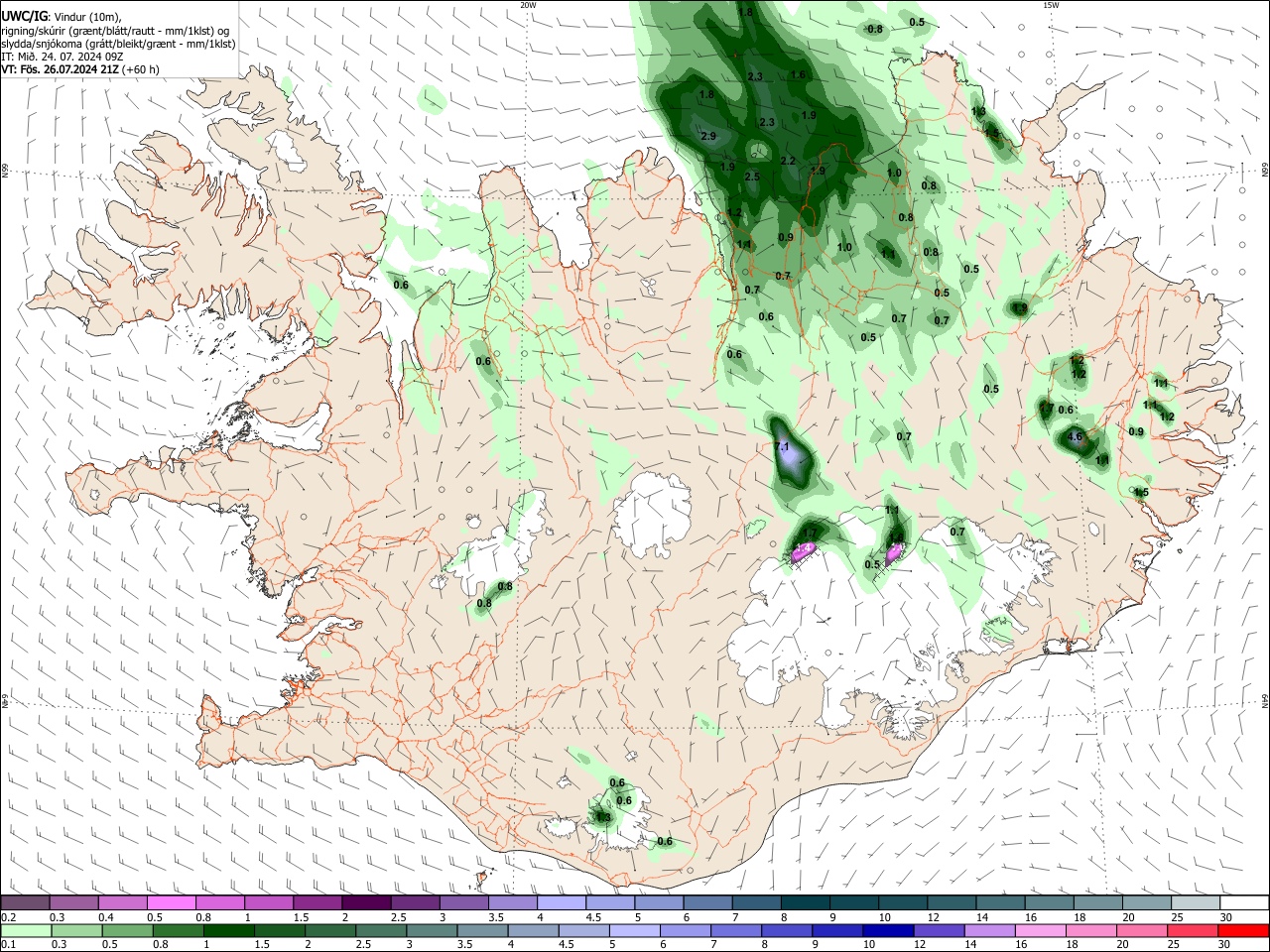Click the 0.1 label in rain legend
The height and width of the screenshot is (952, 1270).
coord(9,945)
